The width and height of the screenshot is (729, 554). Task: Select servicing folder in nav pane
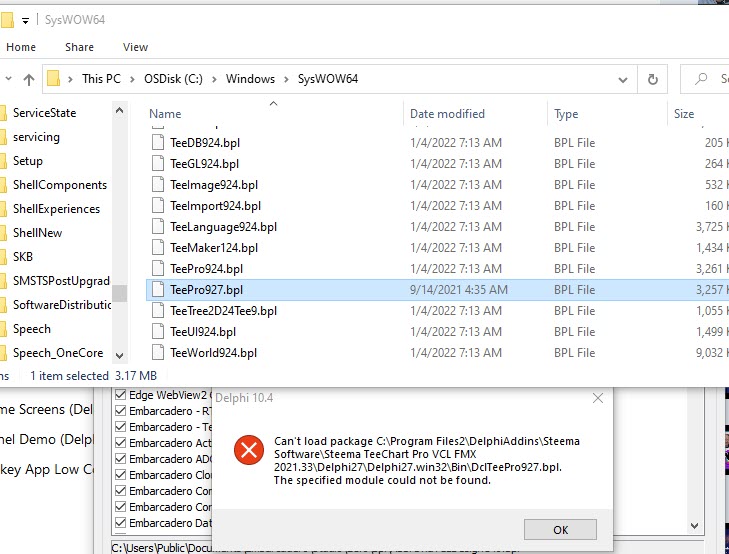pos(36,137)
